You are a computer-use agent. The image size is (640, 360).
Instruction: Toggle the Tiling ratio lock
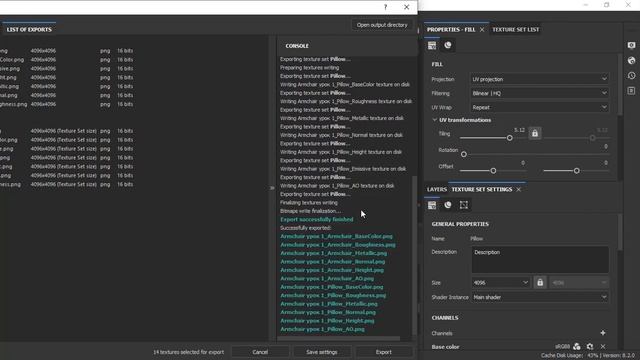tap(535, 133)
